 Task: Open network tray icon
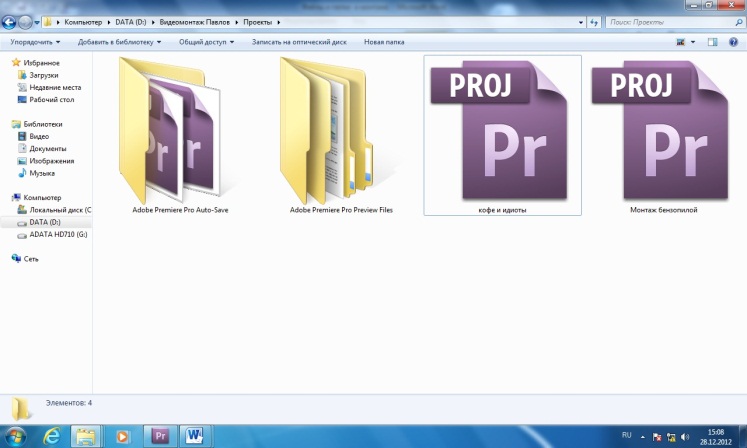coord(671,437)
